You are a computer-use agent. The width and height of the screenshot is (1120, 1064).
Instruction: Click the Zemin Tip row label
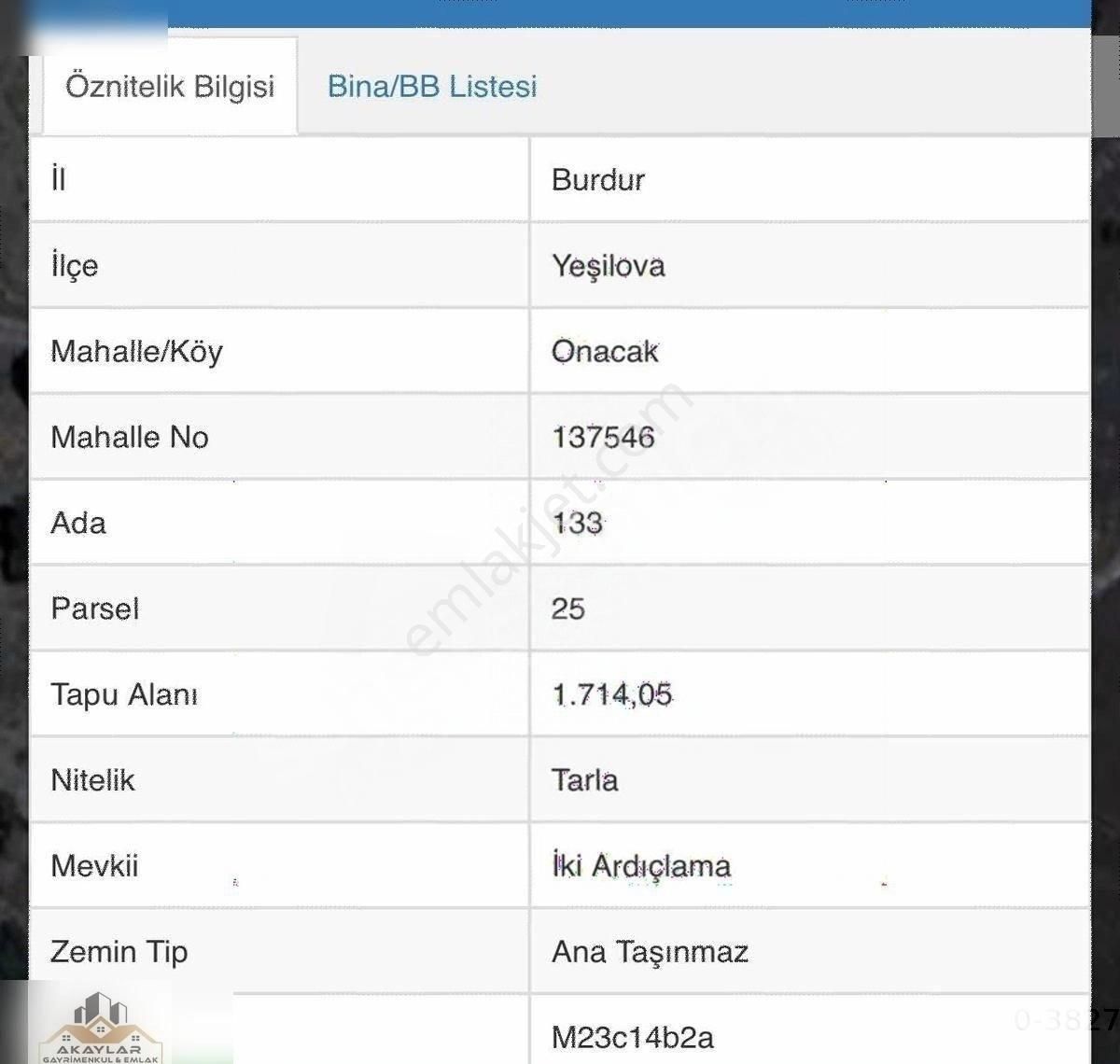click(x=119, y=952)
